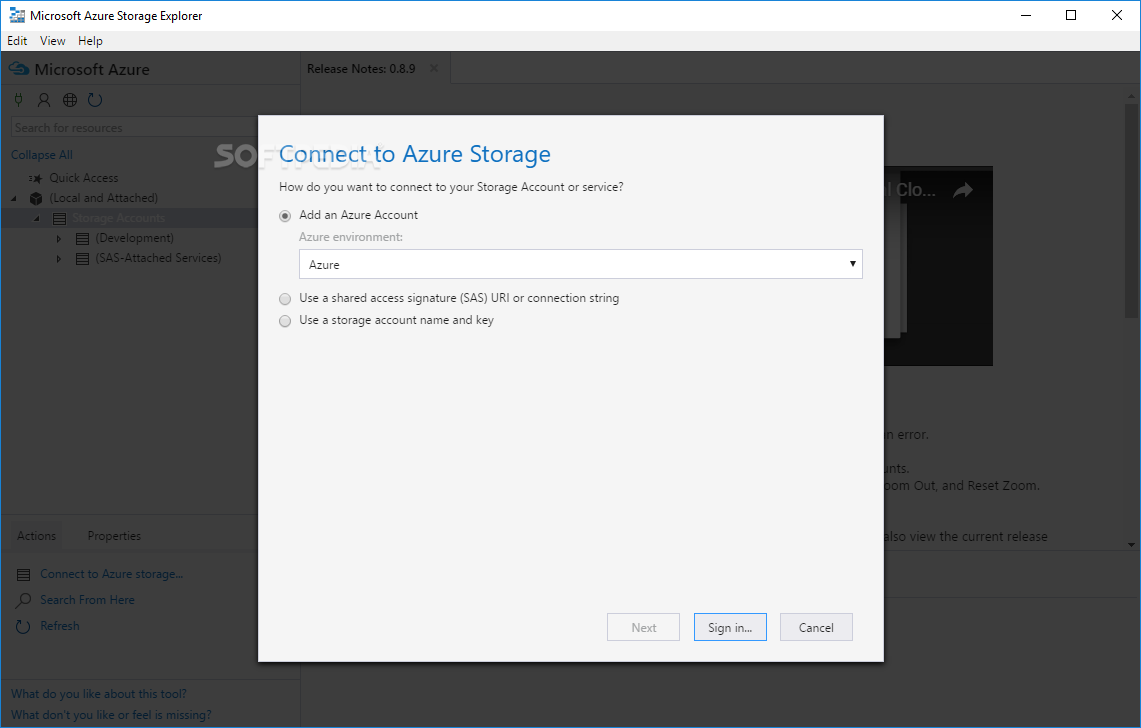Click the Collapse All link
The width and height of the screenshot is (1141, 728).
41,155
